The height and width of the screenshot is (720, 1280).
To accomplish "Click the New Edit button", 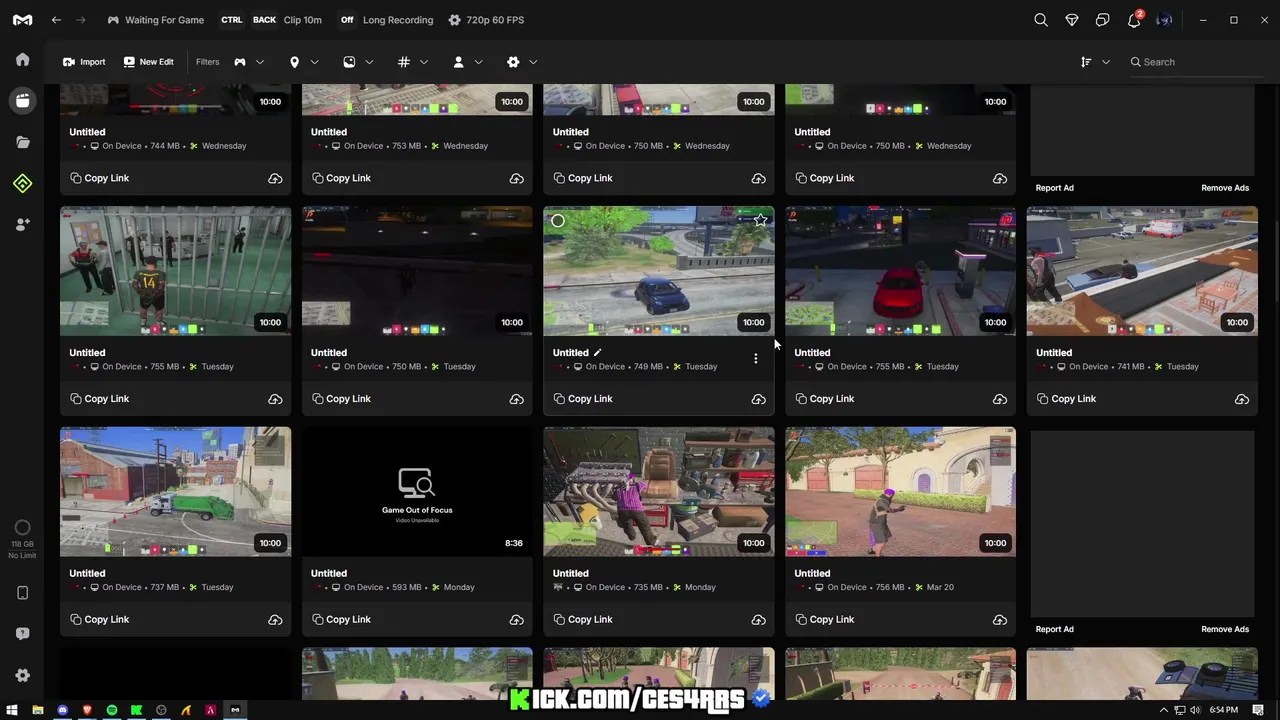I will point(148,62).
